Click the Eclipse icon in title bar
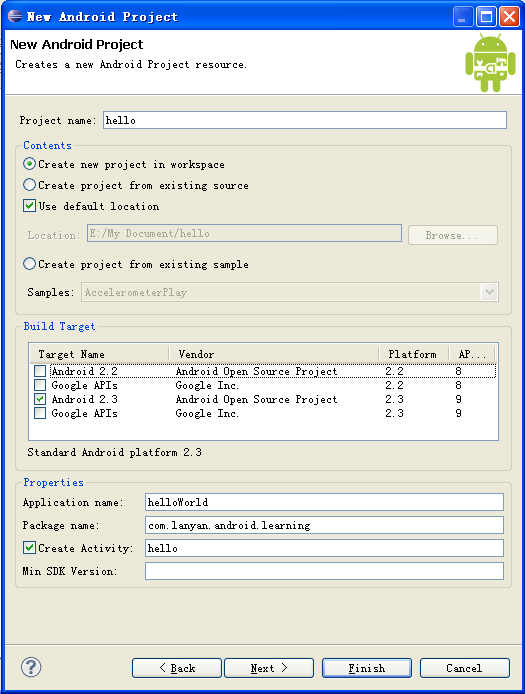Viewport: 525px width, 694px height. pos(15,16)
